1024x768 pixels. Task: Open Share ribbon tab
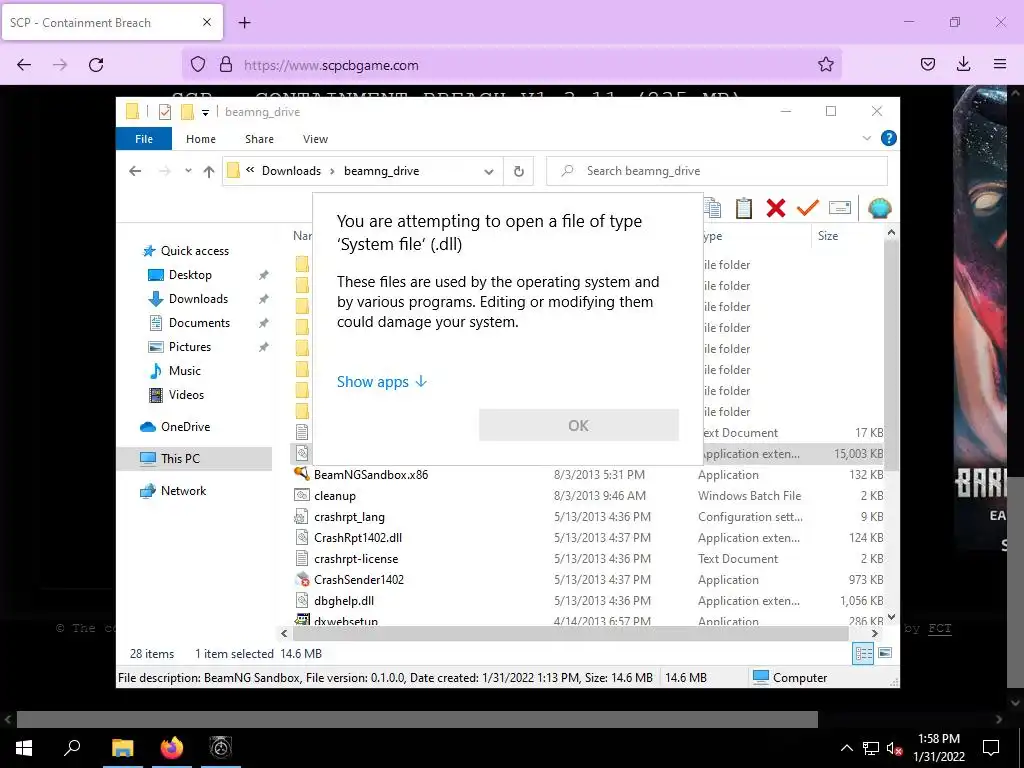tap(259, 139)
